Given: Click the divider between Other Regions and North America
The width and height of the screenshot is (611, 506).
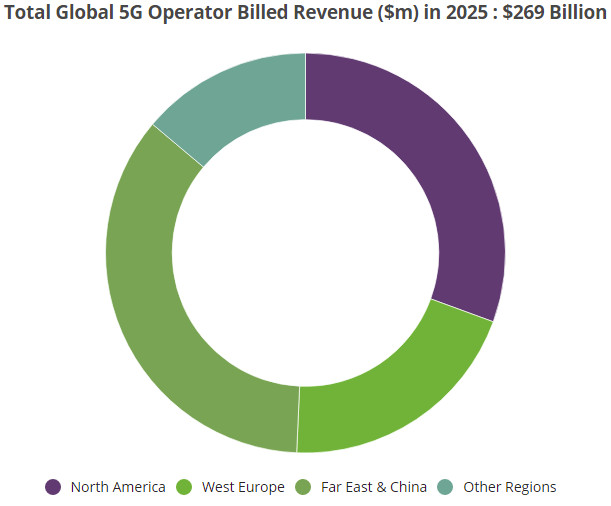Looking at the screenshot, I should (x=305, y=86).
